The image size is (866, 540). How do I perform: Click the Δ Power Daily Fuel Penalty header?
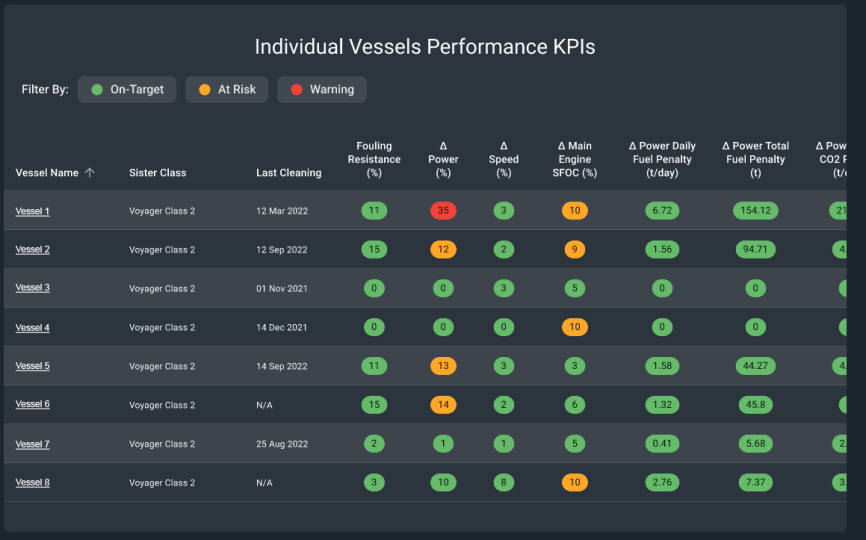point(662,159)
